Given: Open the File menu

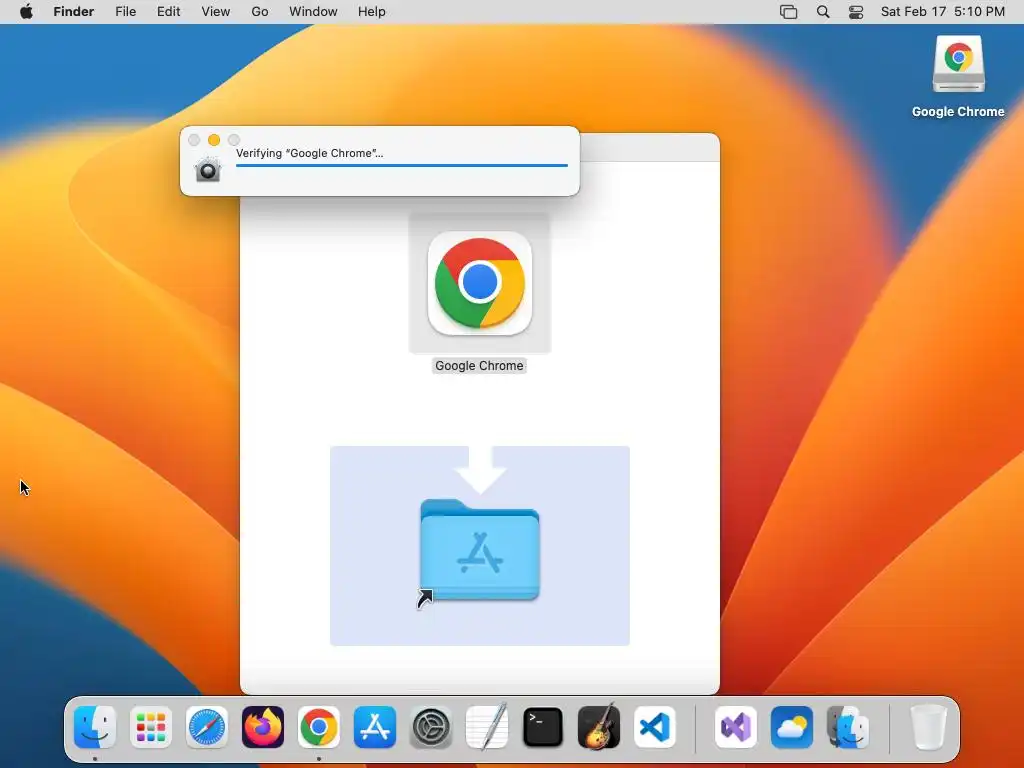Looking at the screenshot, I should (125, 12).
